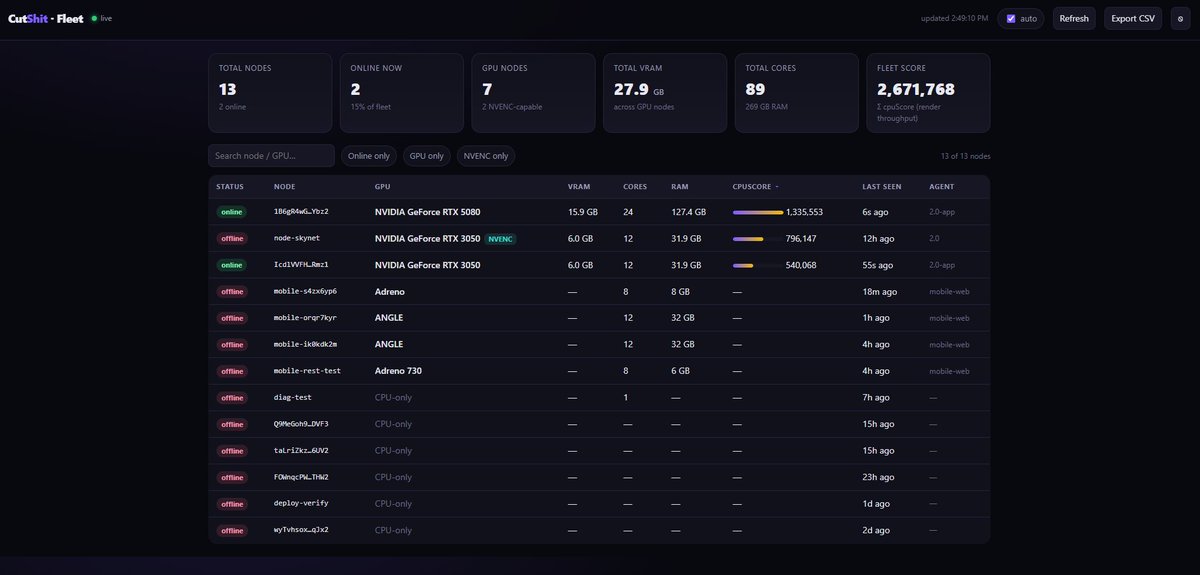Open settings via the gear icon button
This screenshot has width=1200, height=575.
1180,18
